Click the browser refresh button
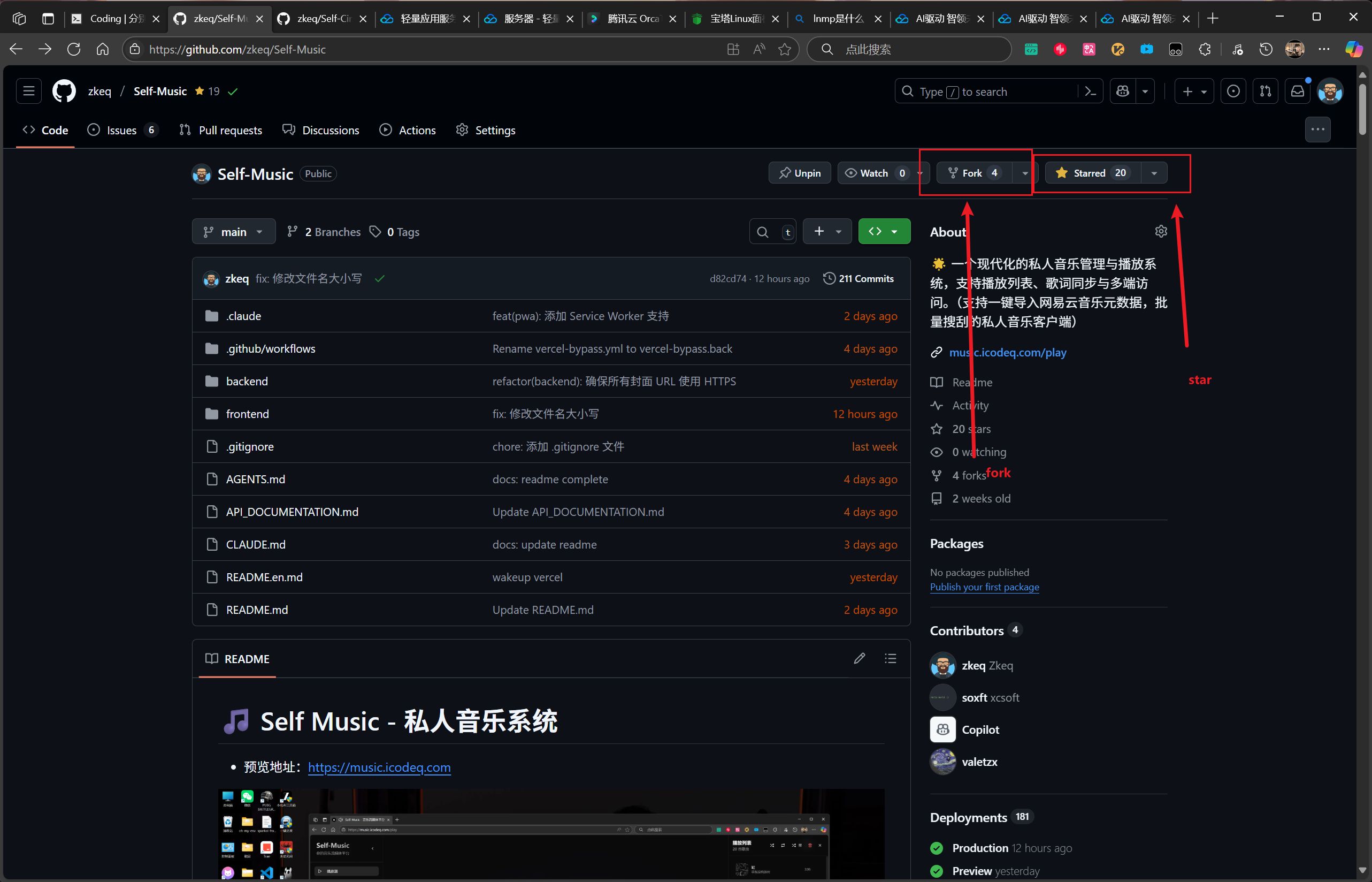Image resolution: width=1372 pixels, height=882 pixels. 74,49
